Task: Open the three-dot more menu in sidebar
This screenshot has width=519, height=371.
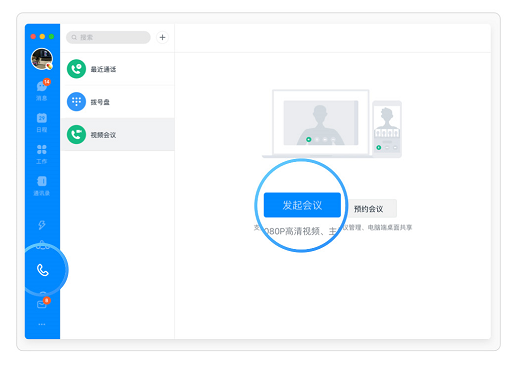Action: pyautogui.click(x=42, y=324)
